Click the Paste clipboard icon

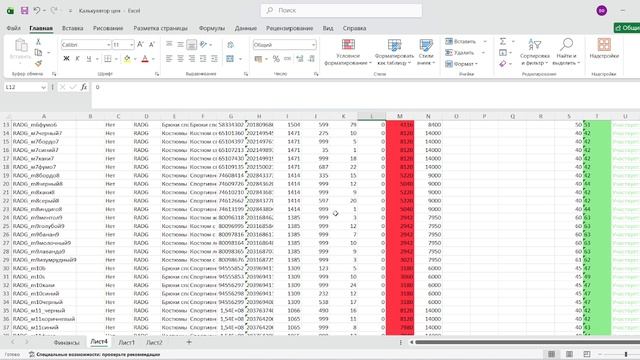[x=20, y=45]
